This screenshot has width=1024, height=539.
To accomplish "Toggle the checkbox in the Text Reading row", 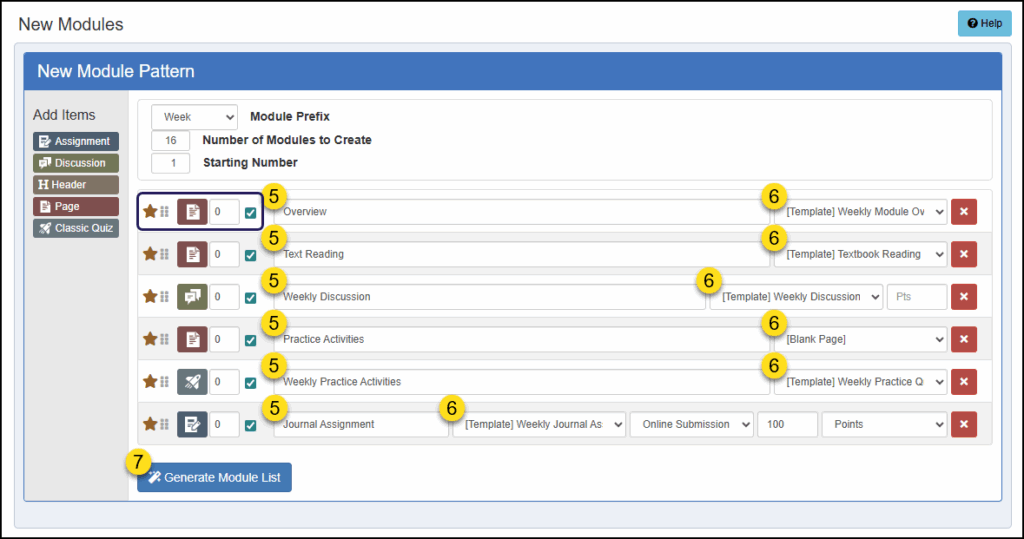I will 250,255.
